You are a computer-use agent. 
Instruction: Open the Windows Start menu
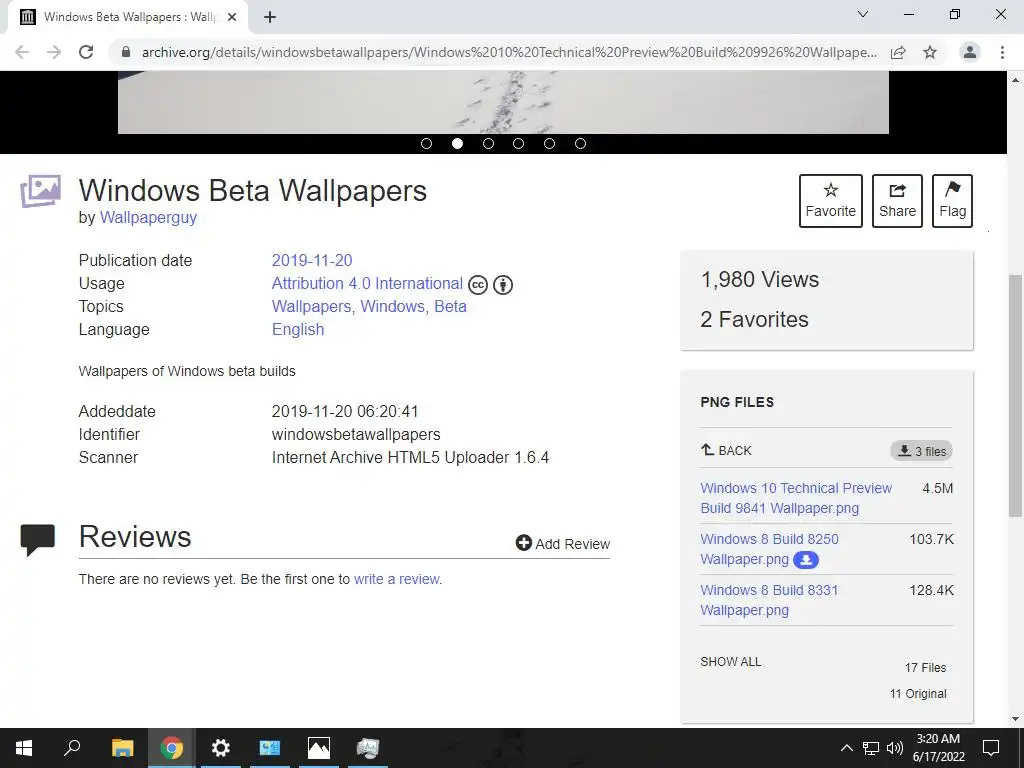pos(24,748)
